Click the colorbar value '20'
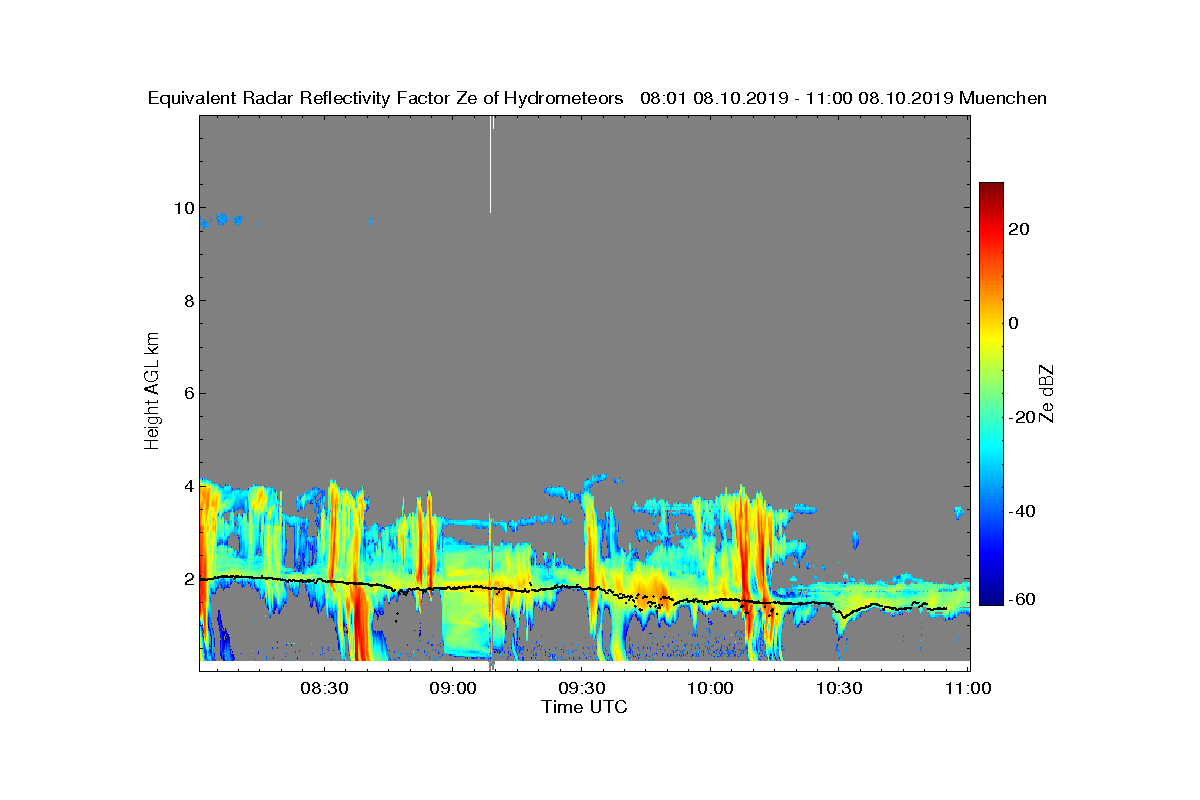This screenshot has width=1200, height=800. pos(1021,229)
